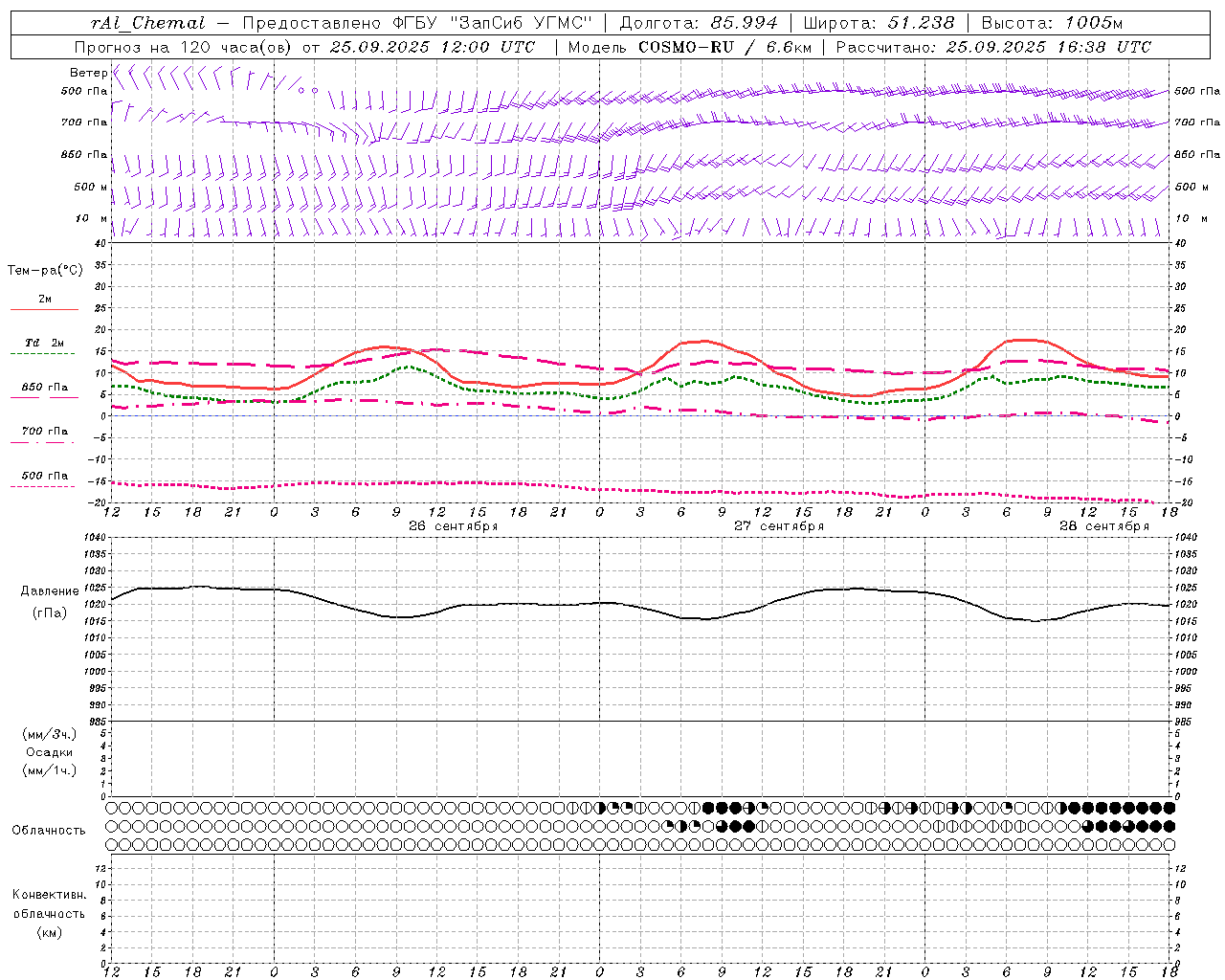Click the '10 м' wind level label on left
This screenshot has height=980, width=1225.
[x=92, y=218]
